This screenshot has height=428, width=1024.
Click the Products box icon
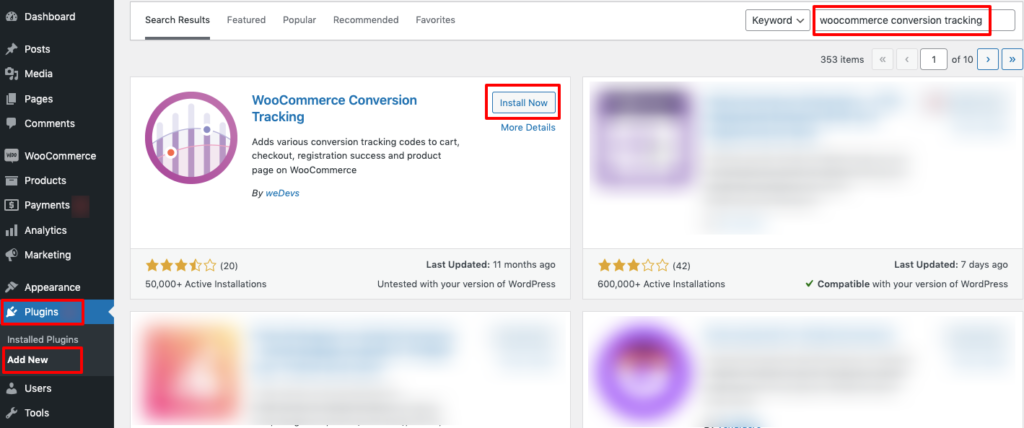coord(11,180)
